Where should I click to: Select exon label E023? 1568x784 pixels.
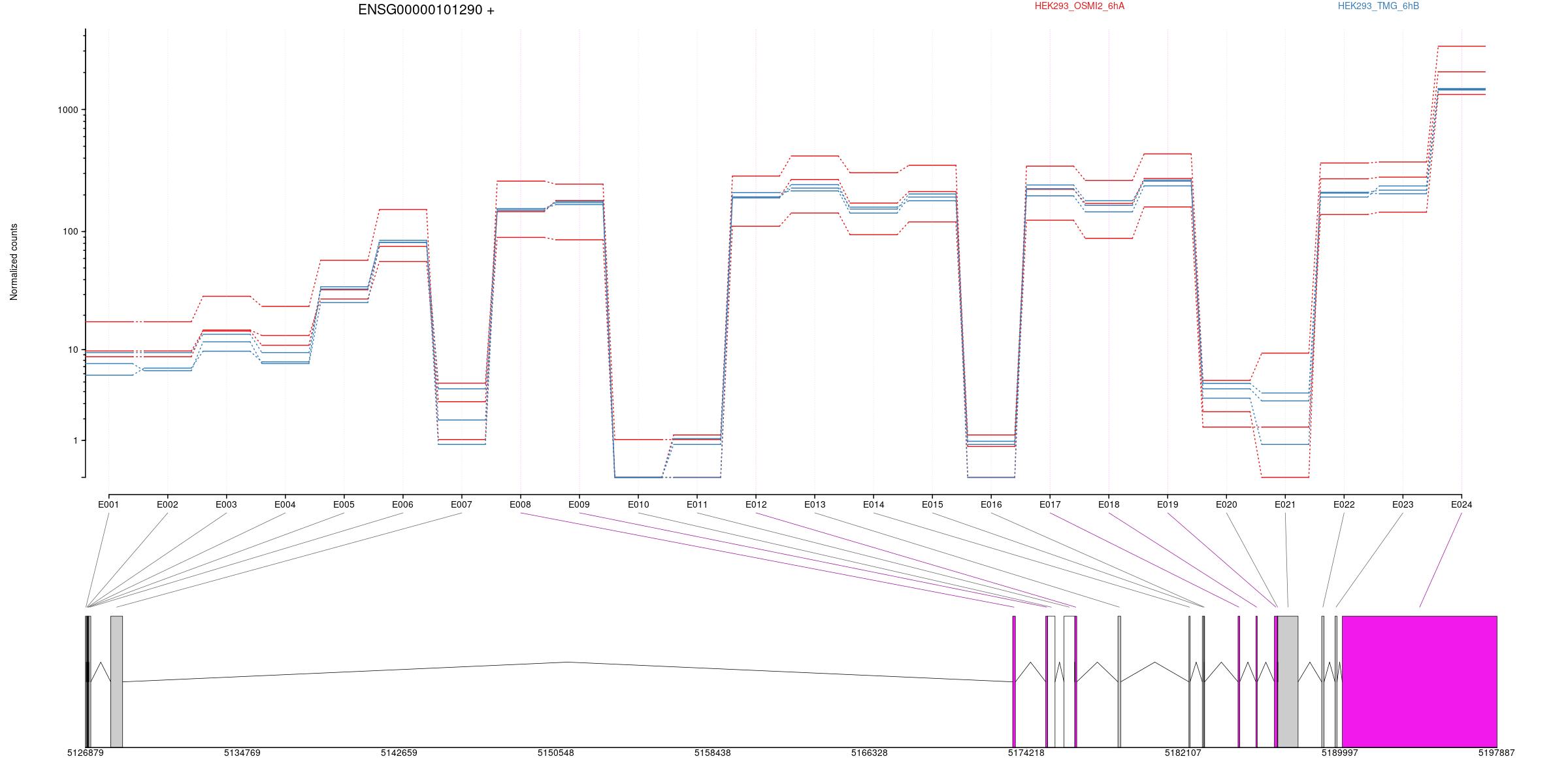point(1403,504)
